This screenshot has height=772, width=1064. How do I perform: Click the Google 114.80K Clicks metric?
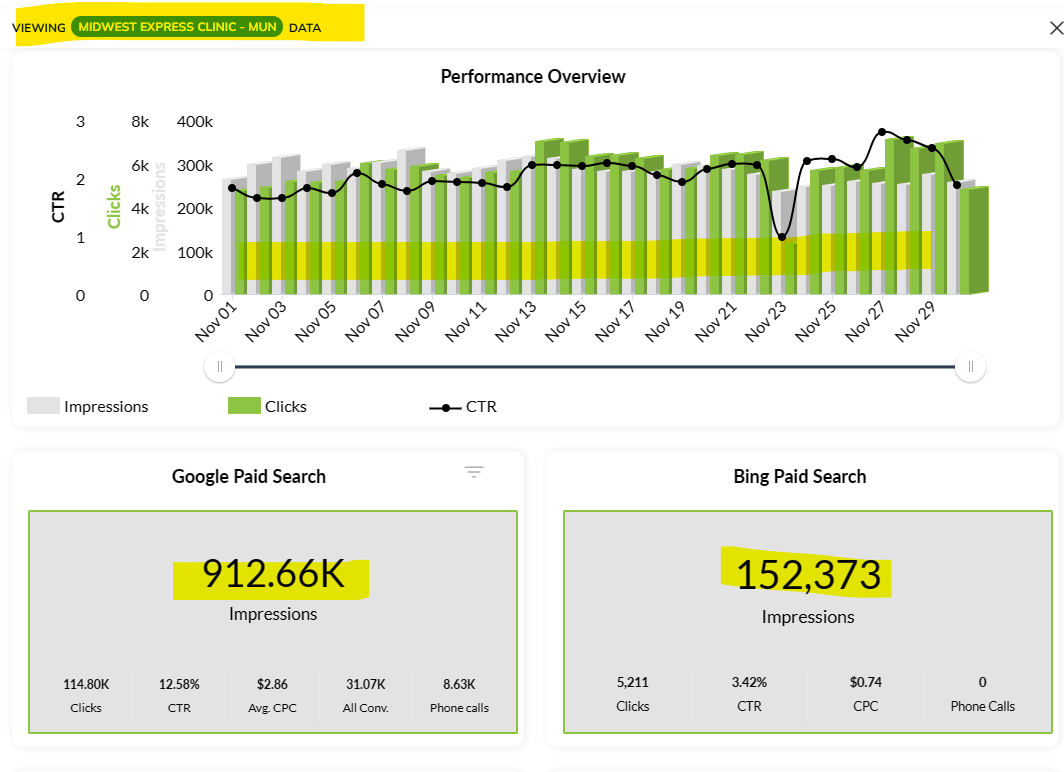(x=86, y=695)
